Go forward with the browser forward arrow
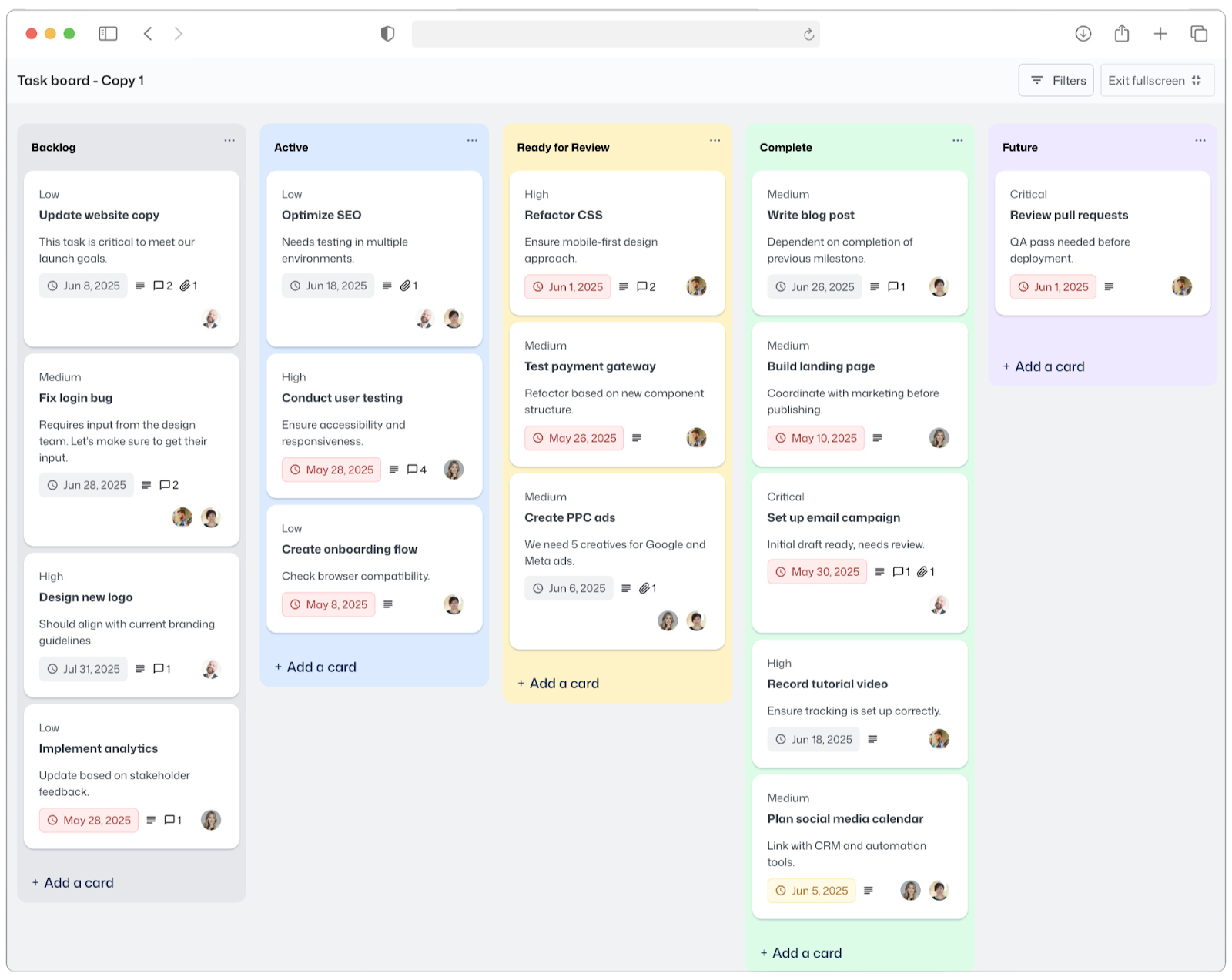 (x=179, y=34)
